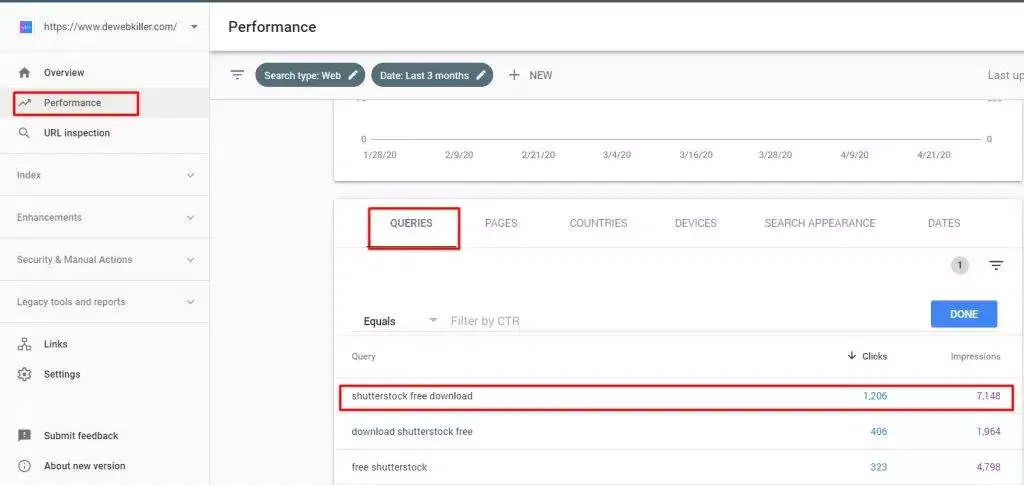Open the property selector dropdown arrow

pos(194,27)
